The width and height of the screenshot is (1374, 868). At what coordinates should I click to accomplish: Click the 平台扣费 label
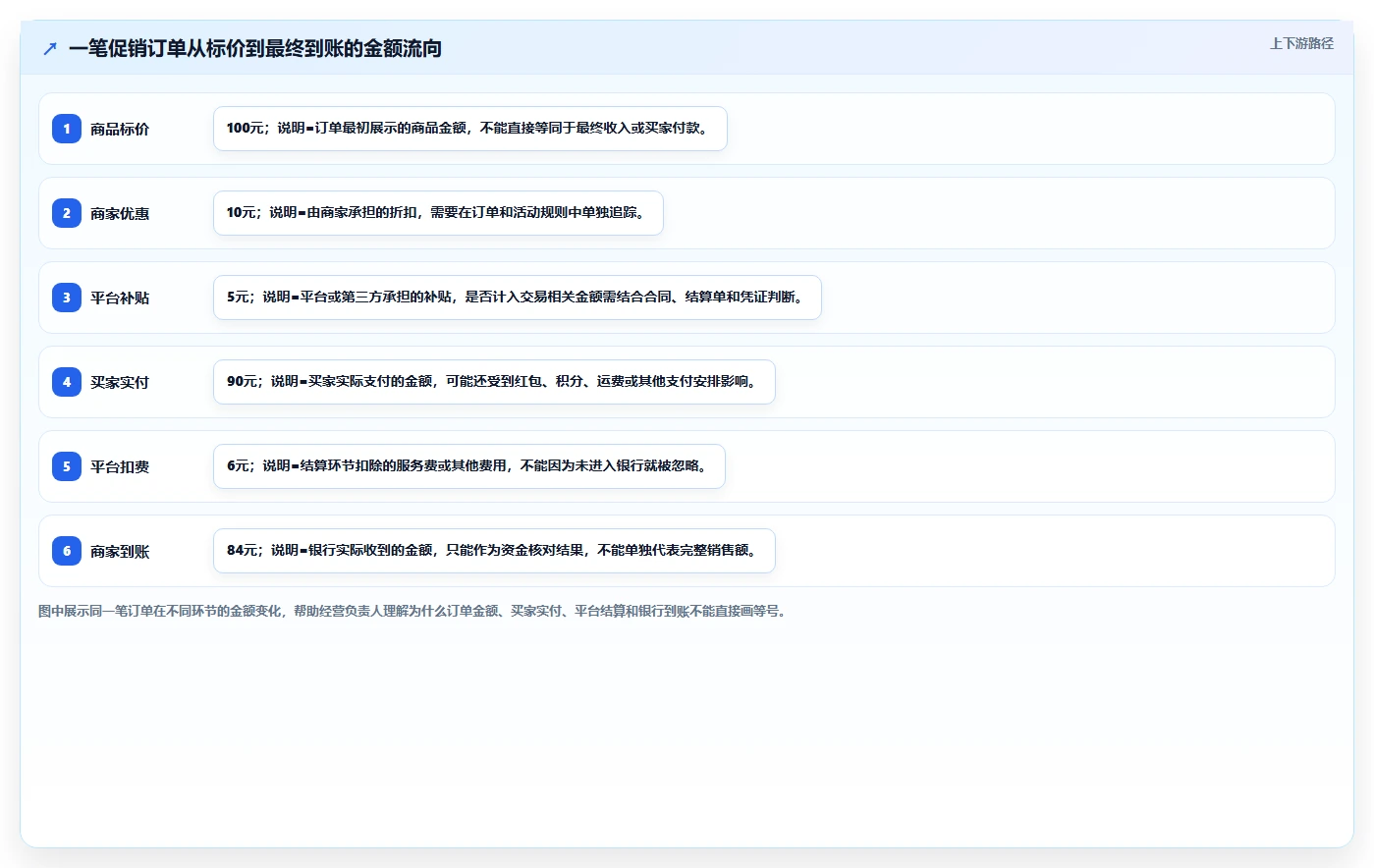point(120,466)
